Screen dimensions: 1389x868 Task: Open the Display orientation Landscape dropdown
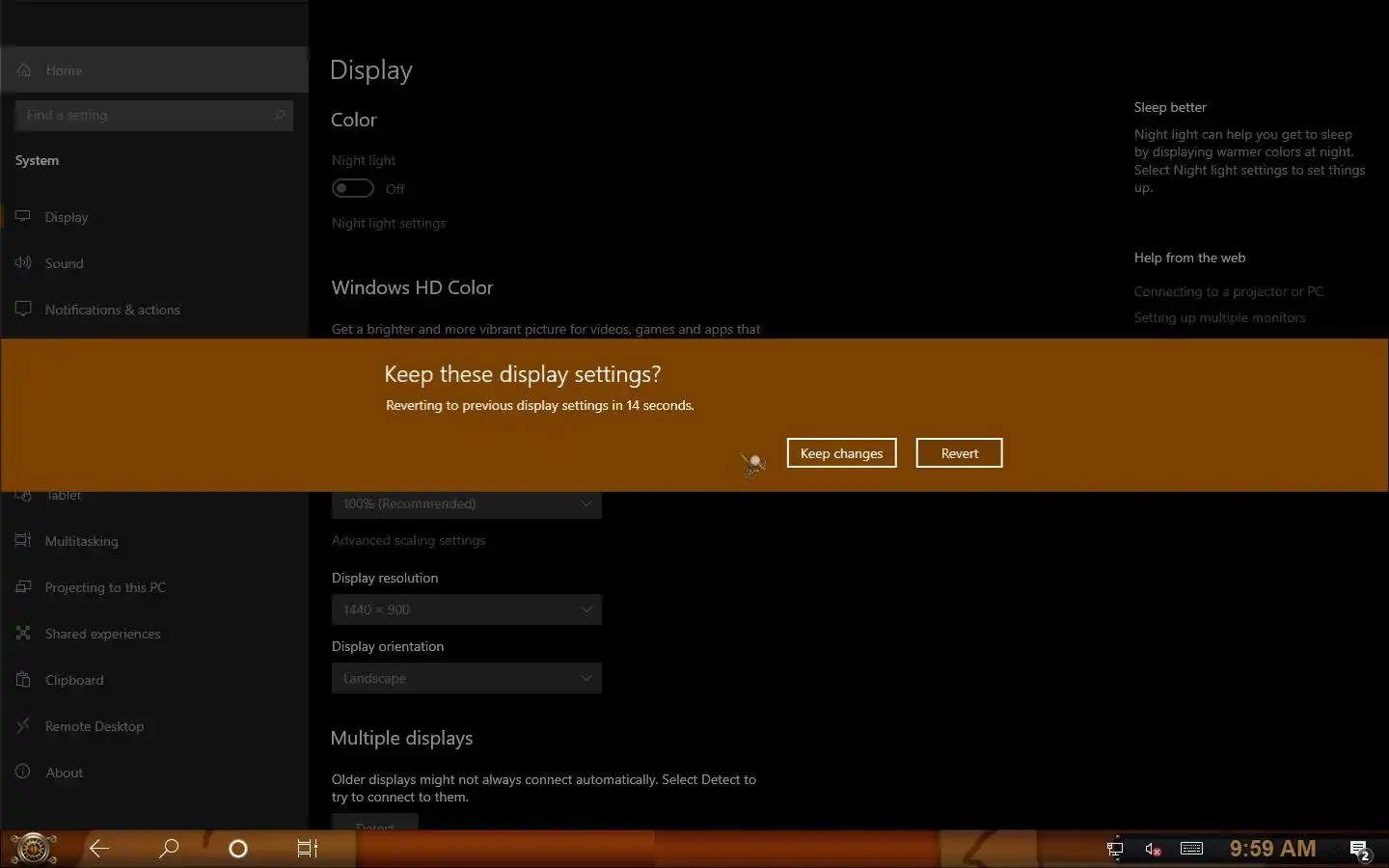click(x=467, y=678)
